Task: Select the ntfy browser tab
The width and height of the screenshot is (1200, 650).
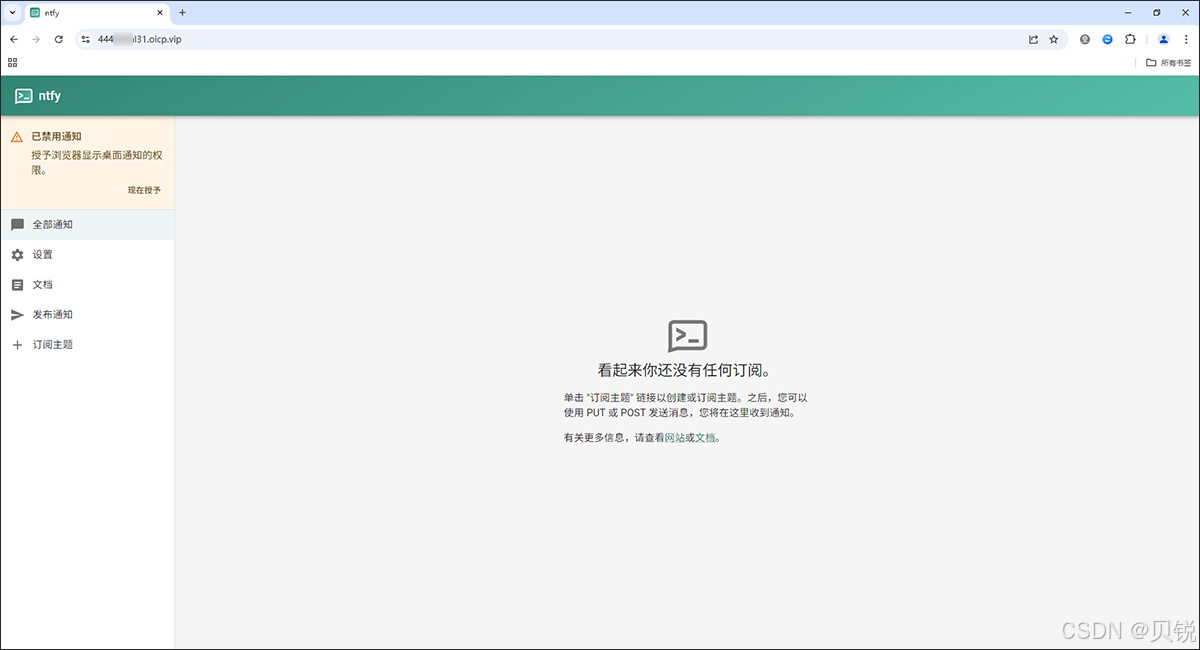Action: click(x=96, y=12)
